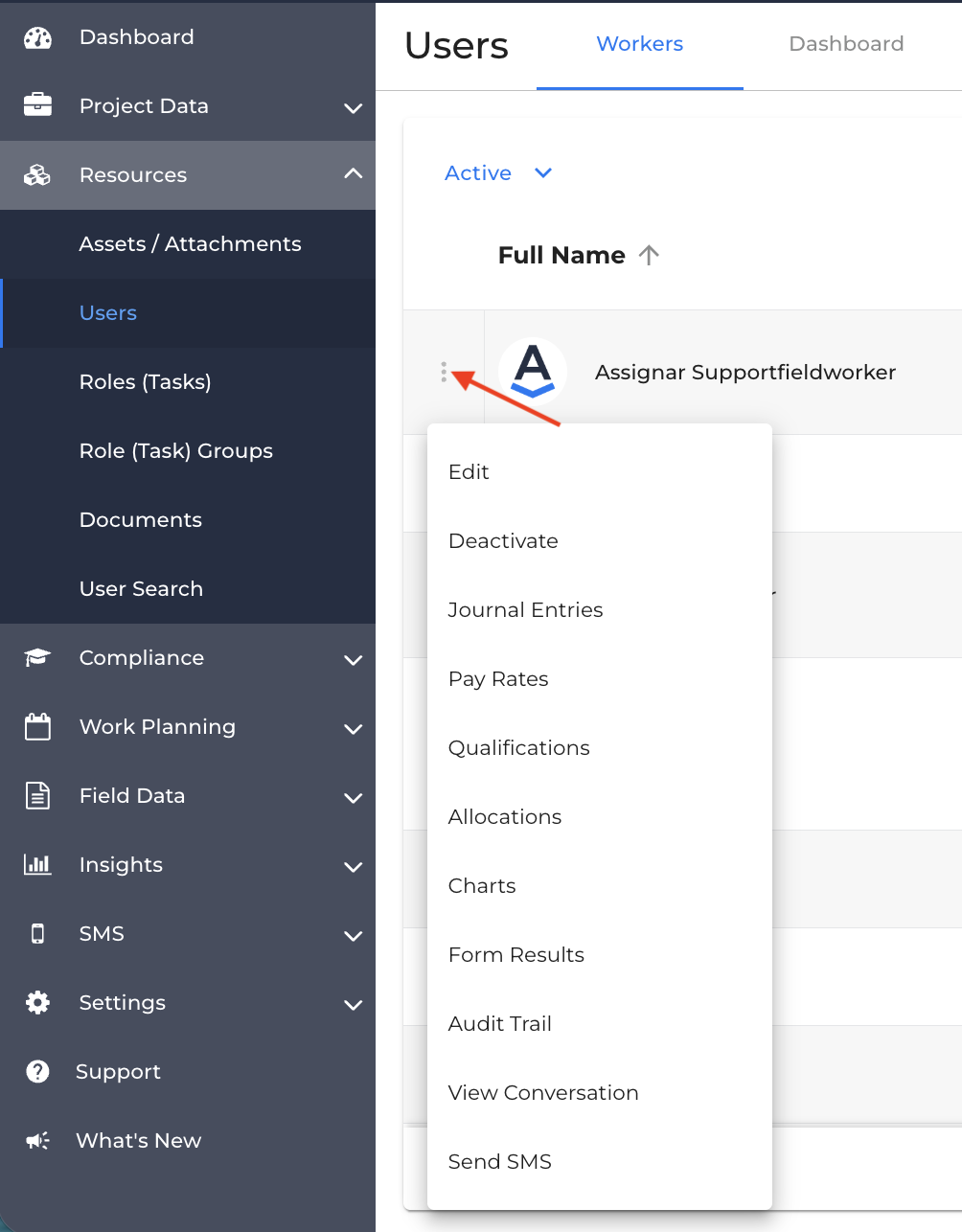Select Audit Trail menu option

(x=600, y=1023)
